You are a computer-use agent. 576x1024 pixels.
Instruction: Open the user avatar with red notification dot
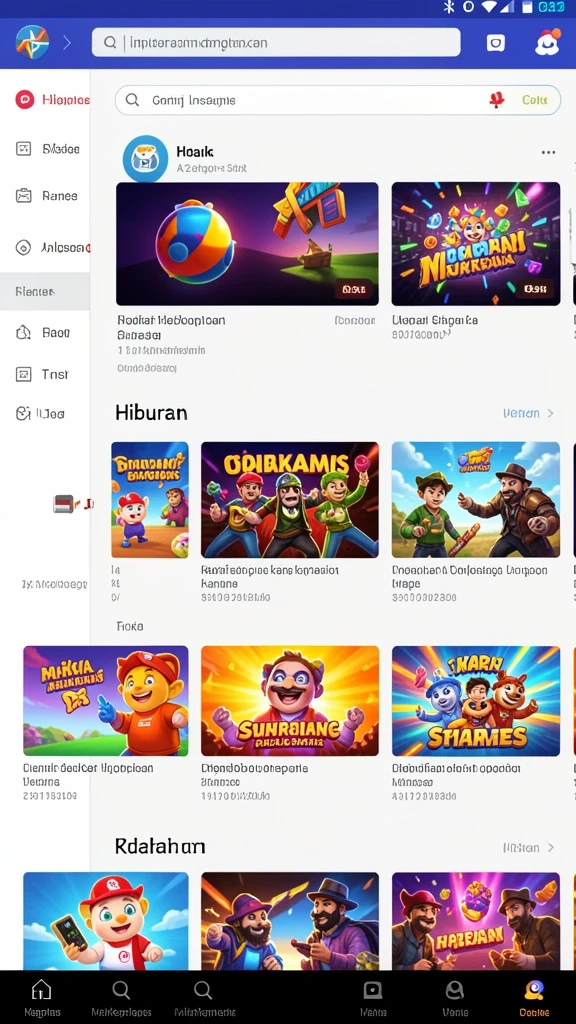click(547, 42)
